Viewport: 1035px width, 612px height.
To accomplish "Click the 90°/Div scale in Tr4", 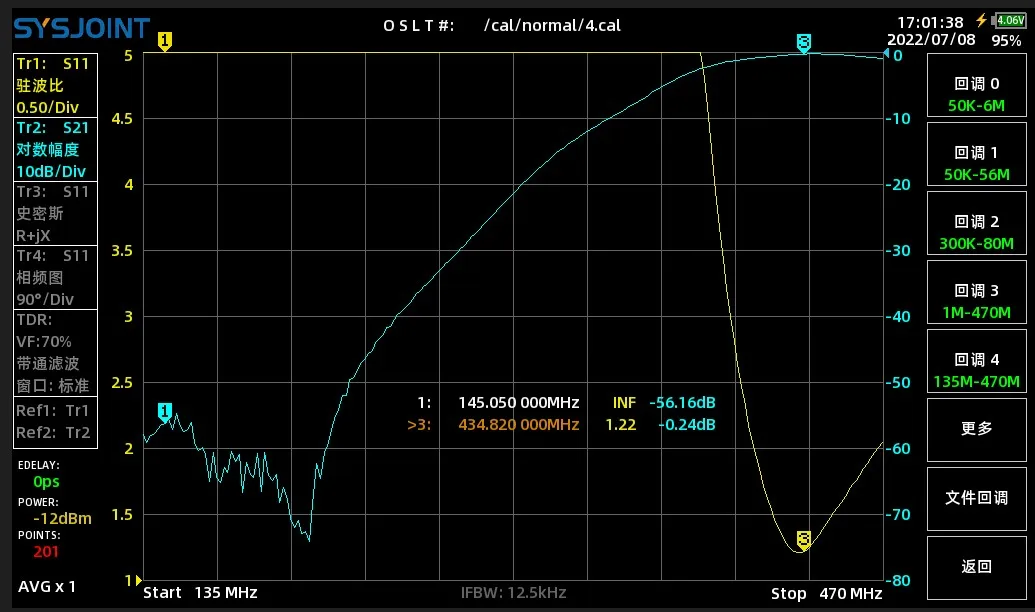I will pyautogui.click(x=45, y=299).
